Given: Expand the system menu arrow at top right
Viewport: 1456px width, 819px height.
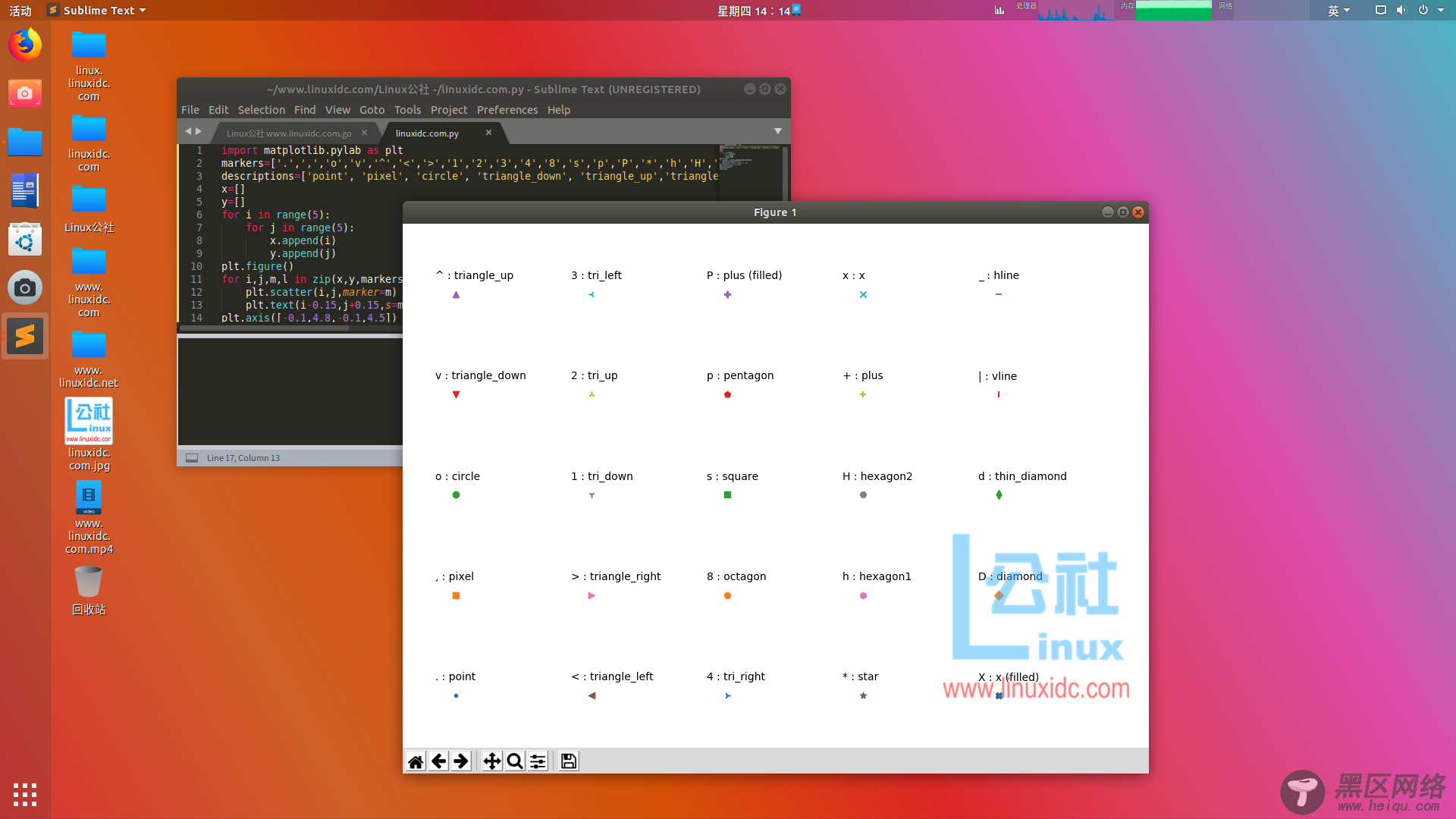Looking at the screenshot, I should (1441, 10).
